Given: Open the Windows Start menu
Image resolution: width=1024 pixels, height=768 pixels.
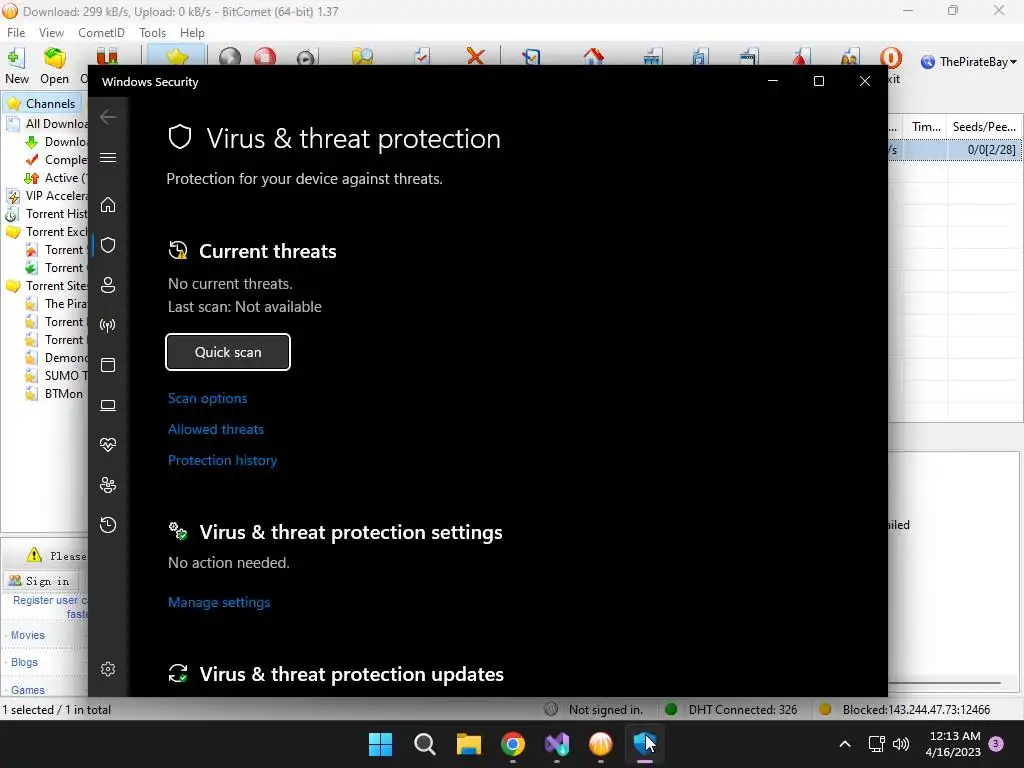Looking at the screenshot, I should 380,744.
